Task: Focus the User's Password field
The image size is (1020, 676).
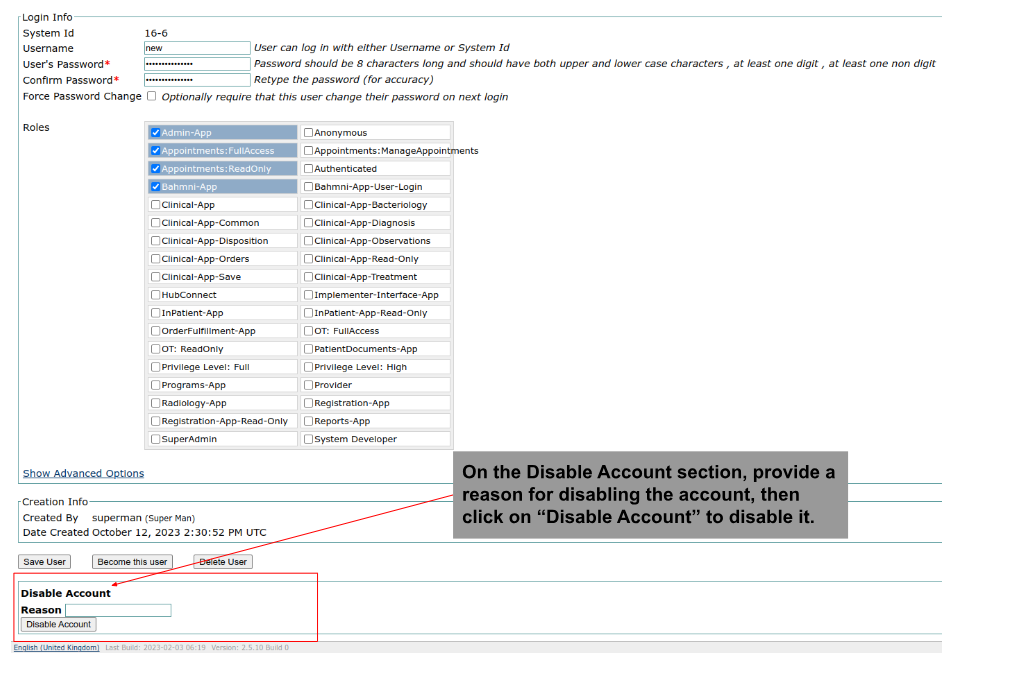Action: [x=197, y=64]
